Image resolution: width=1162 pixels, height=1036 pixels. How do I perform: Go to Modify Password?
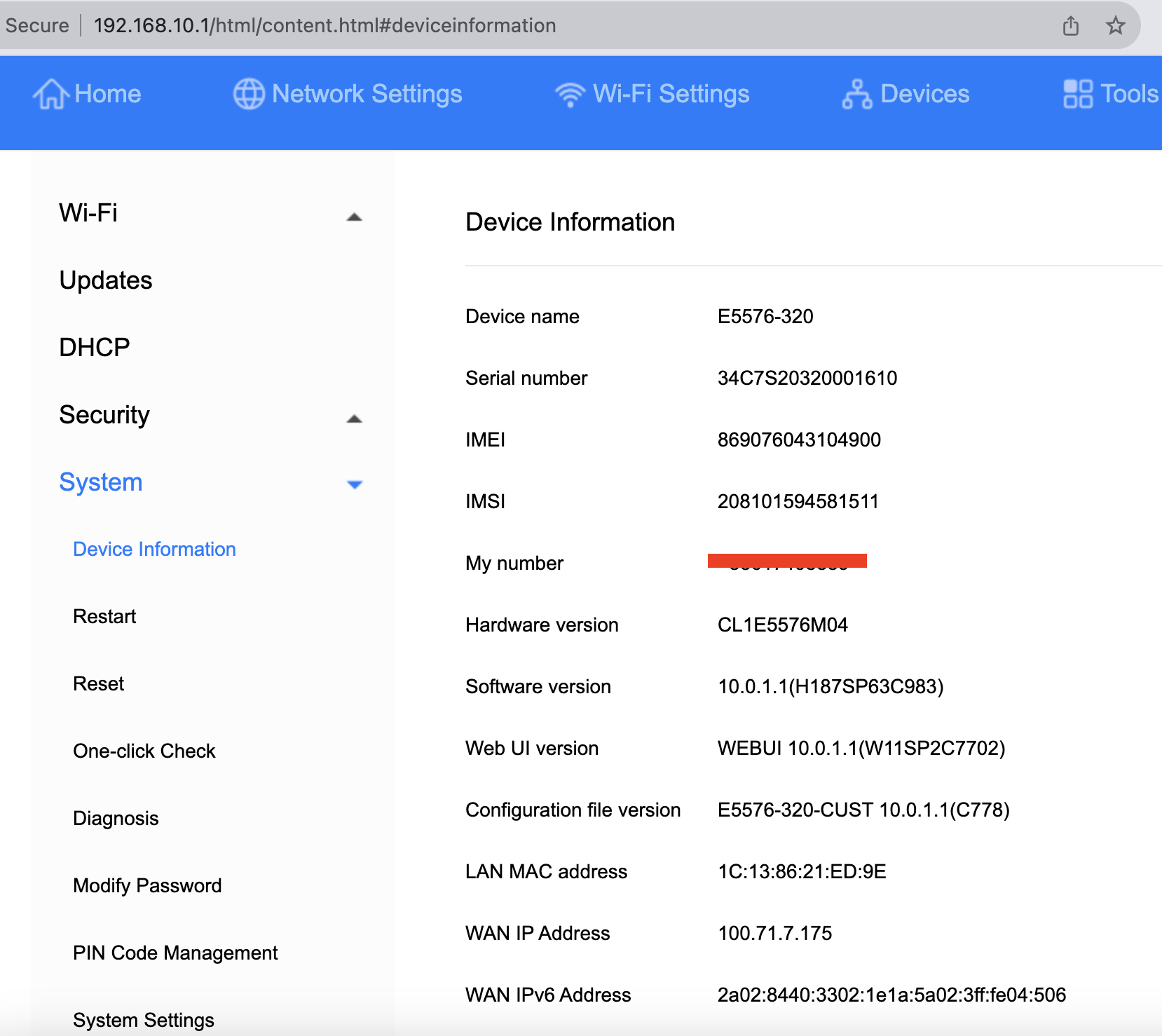[147, 886]
